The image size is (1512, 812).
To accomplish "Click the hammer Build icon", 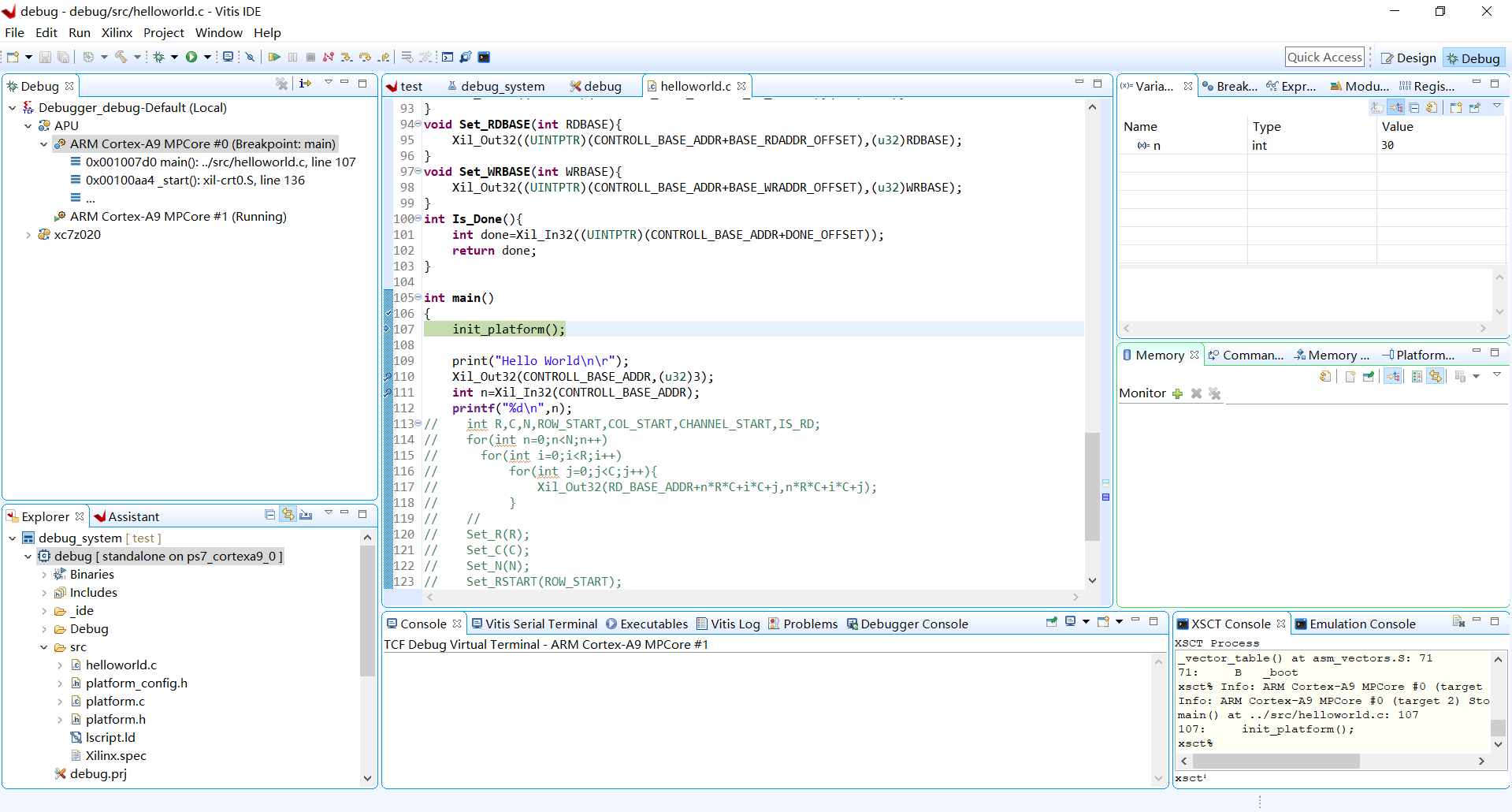I will [x=121, y=57].
